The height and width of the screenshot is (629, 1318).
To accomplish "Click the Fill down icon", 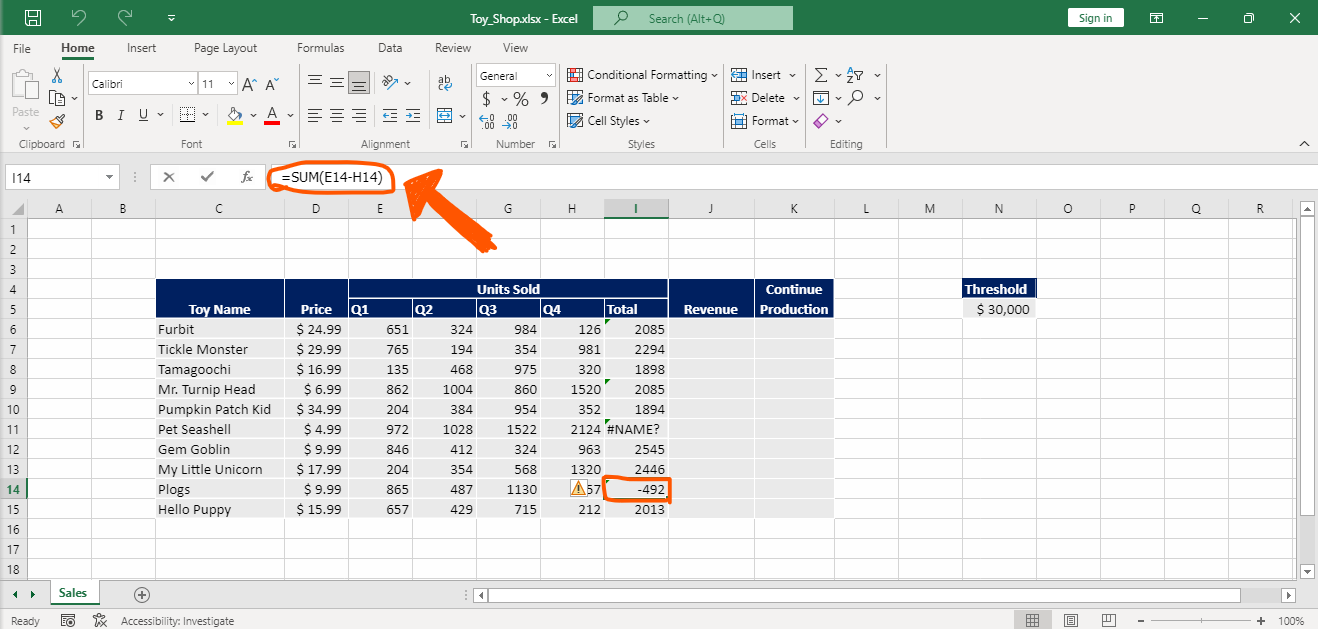I will tap(821, 98).
